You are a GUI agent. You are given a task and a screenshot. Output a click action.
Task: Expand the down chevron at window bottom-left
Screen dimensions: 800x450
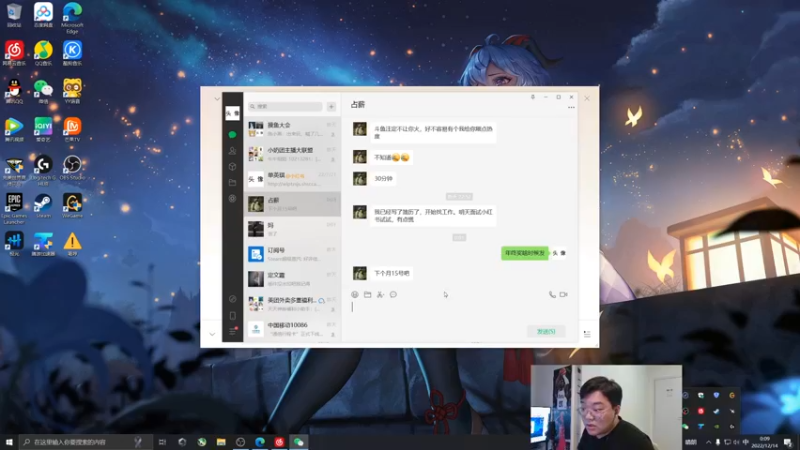[x=212, y=334]
